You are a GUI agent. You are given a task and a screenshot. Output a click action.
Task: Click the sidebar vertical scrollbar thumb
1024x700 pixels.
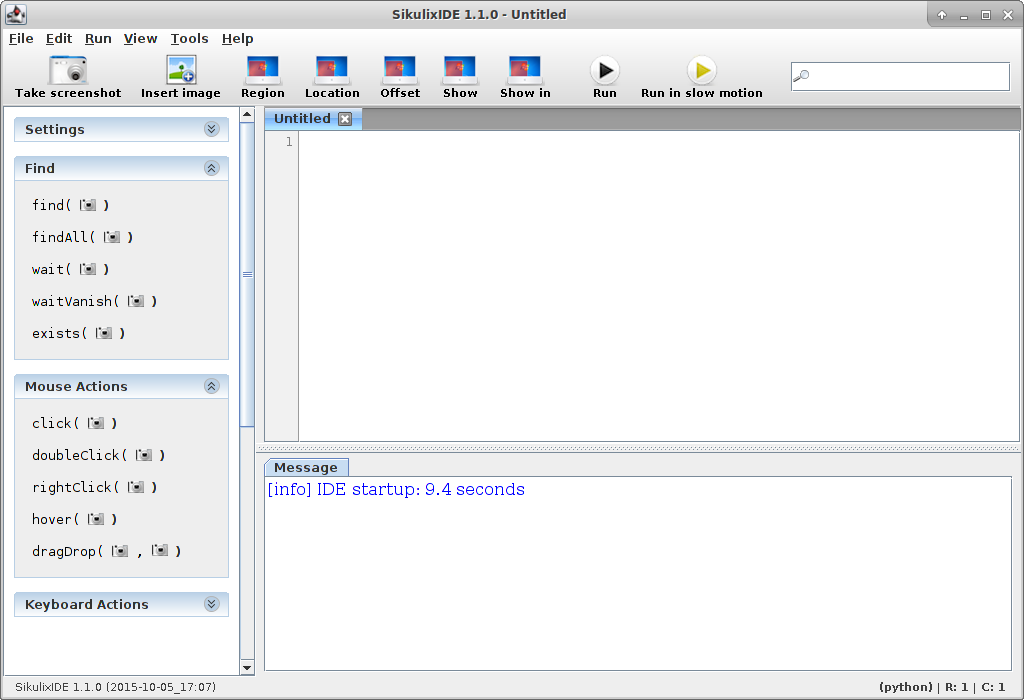pyautogui.click(x=247, y=274)
